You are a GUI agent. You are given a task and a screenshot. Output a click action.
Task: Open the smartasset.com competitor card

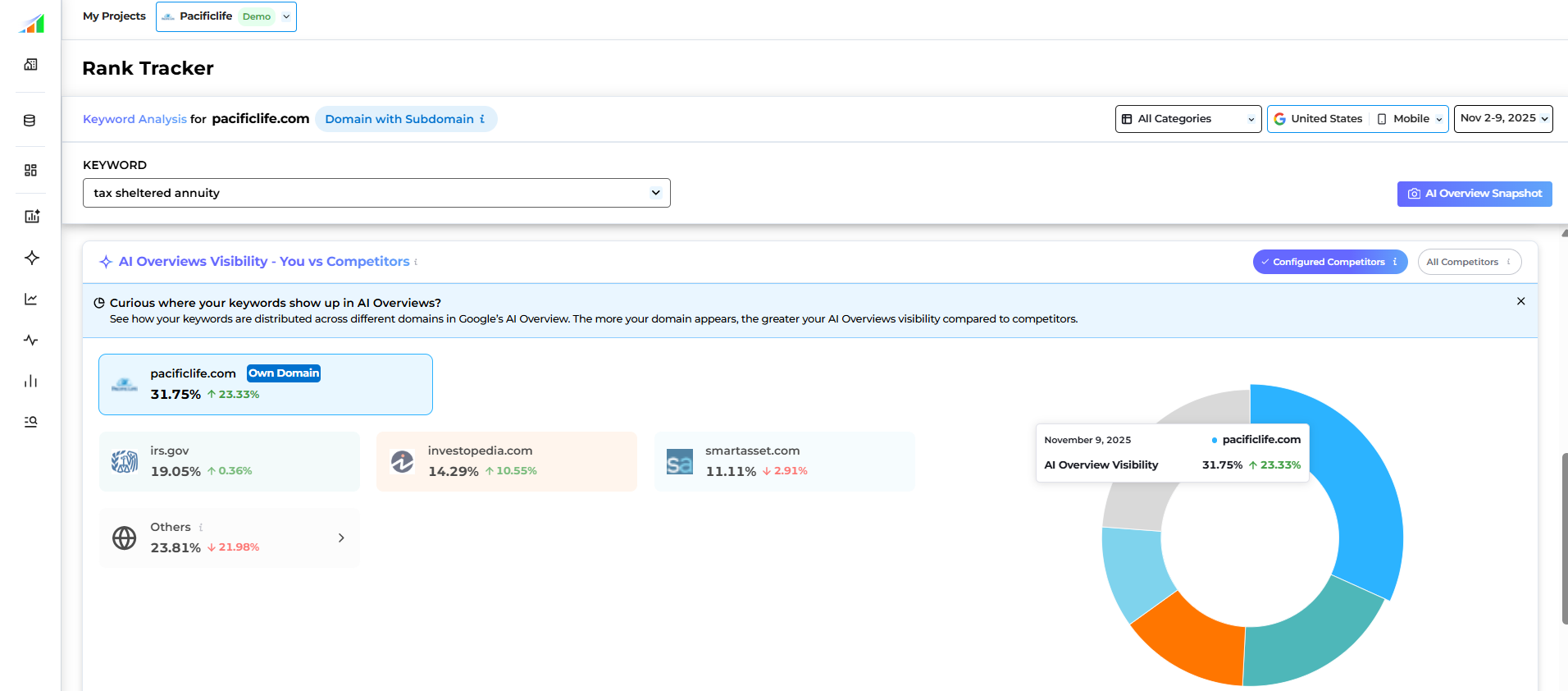(785, 461)
